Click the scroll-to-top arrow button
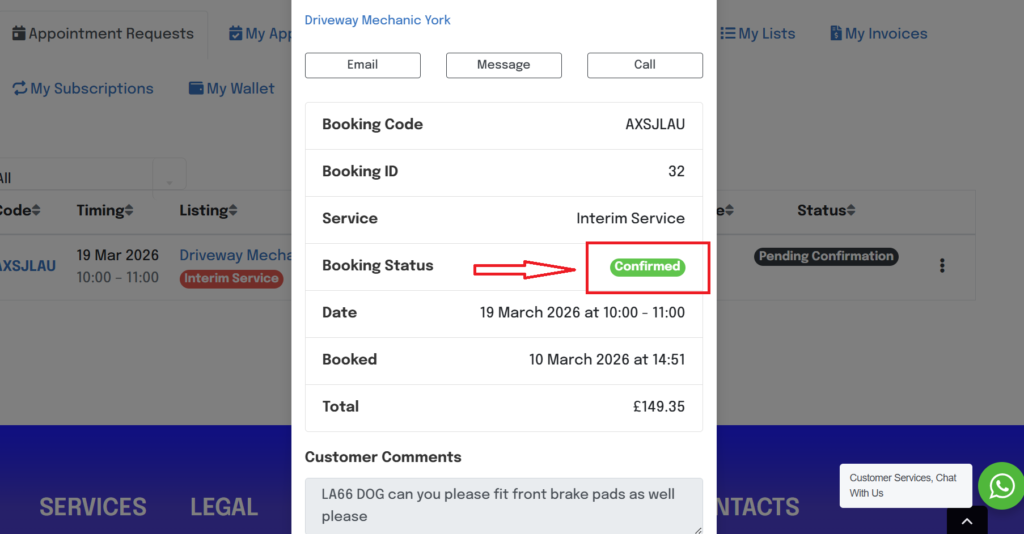Screen dimensions: 1024x534 (x=966, y=521)
